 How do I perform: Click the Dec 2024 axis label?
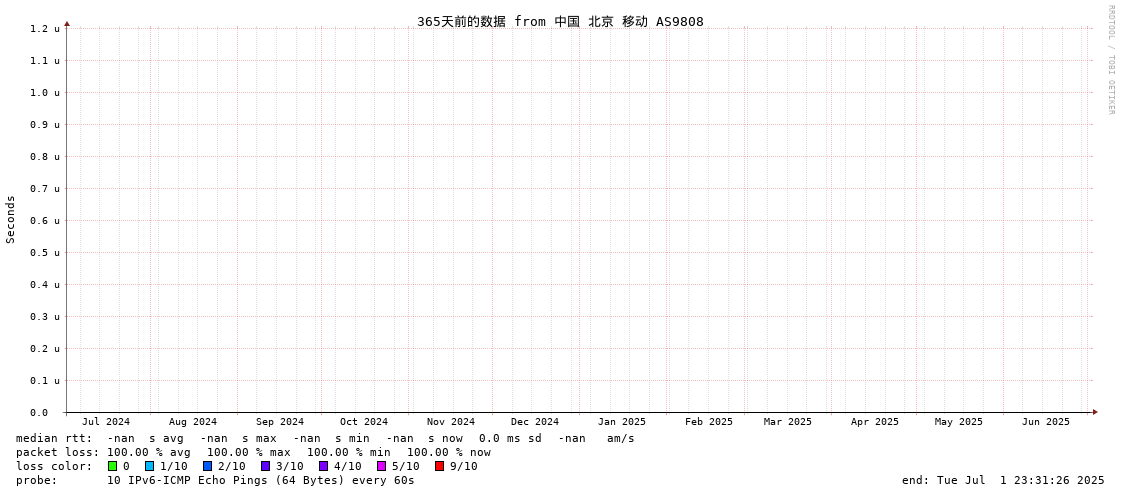(535, 422)
